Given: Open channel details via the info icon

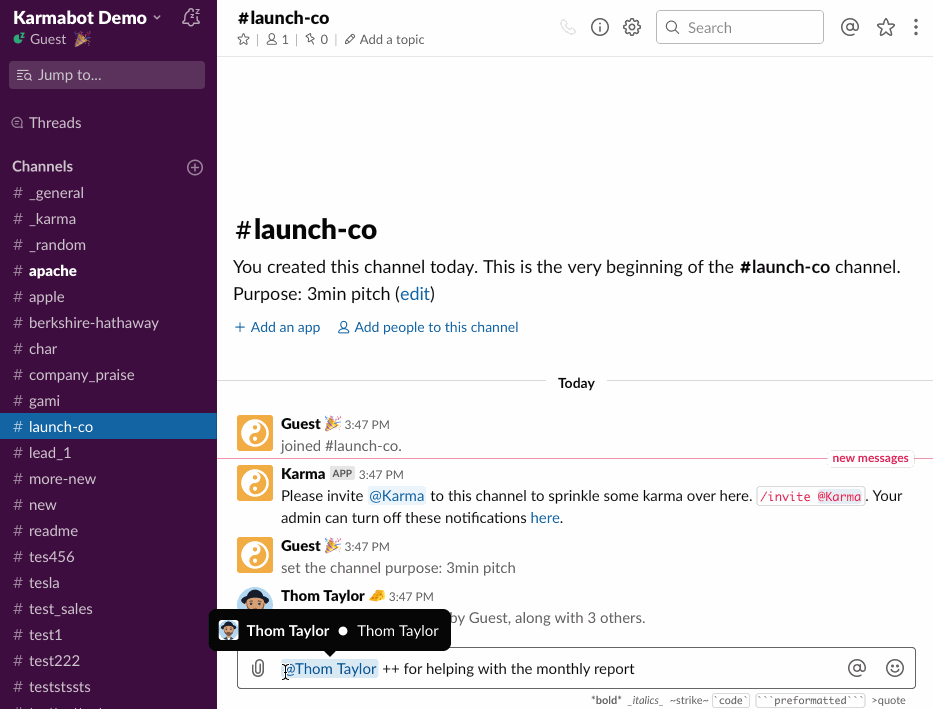Looking at the screenshot, I should click(599, 27).
